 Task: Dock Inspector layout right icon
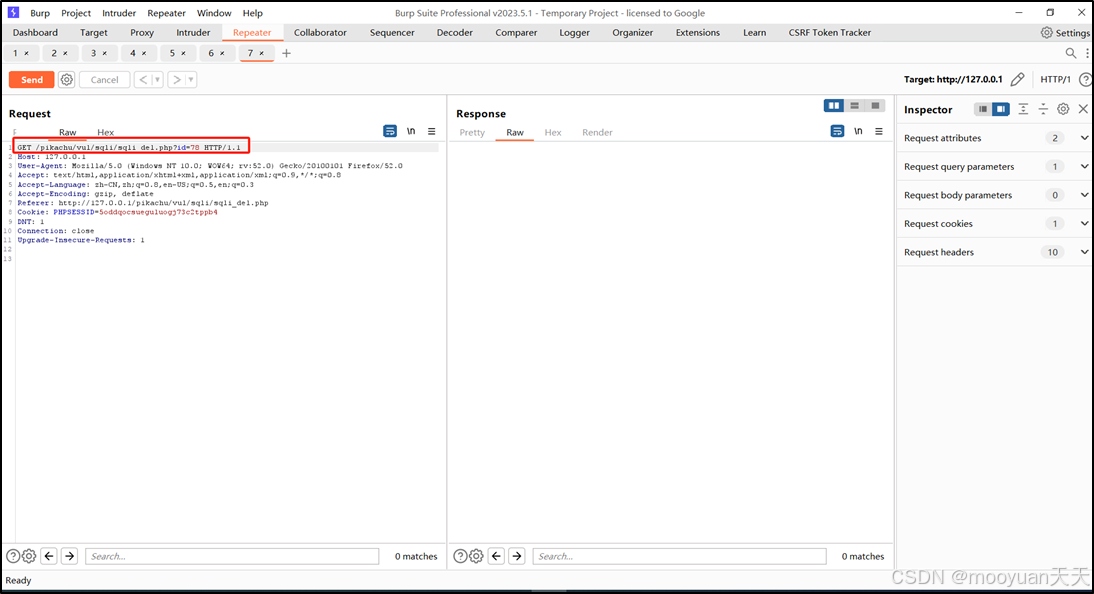point(1001,109)
